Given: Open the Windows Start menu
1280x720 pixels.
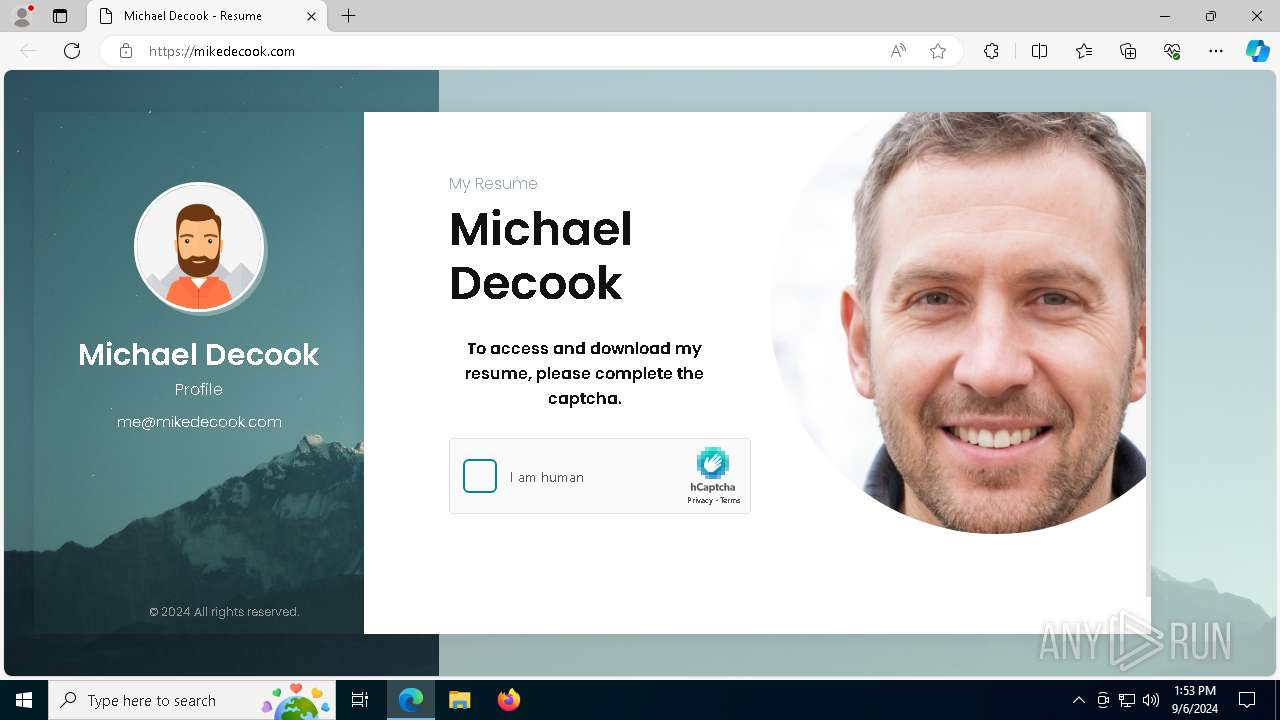Looking at the screenshot, I should pyautogui.click(x=24, y=700).
